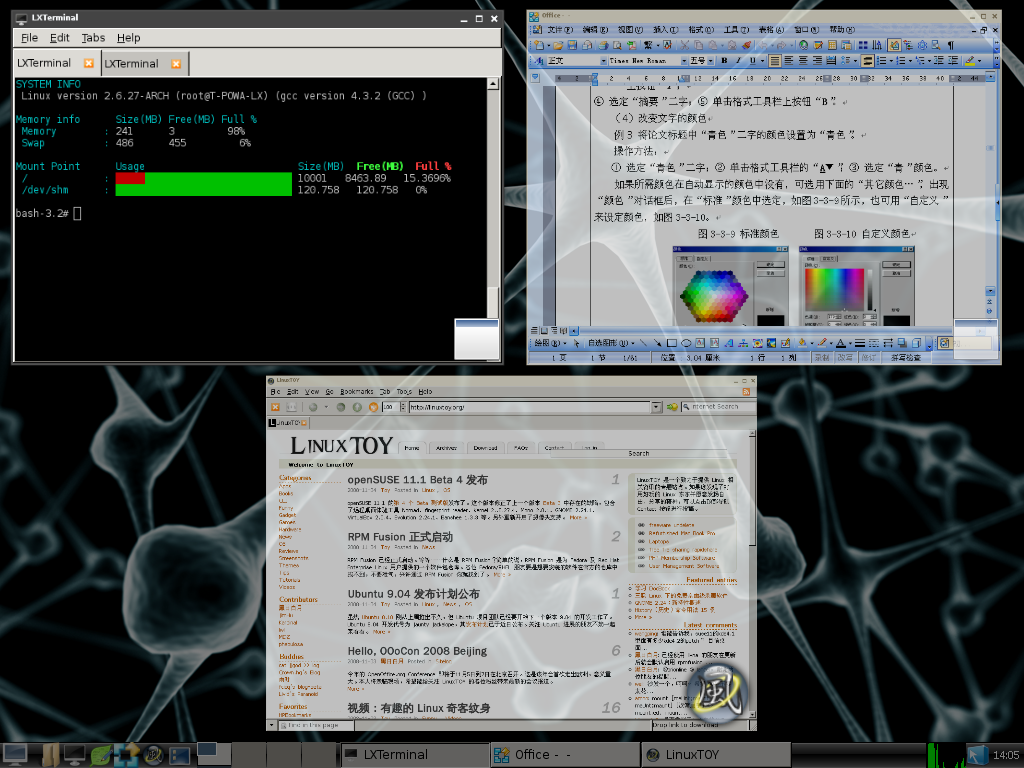Expand the 自选图形 AutoShapes dropdown
This screenshot has height=768, width=1024.
pos(611,343)
